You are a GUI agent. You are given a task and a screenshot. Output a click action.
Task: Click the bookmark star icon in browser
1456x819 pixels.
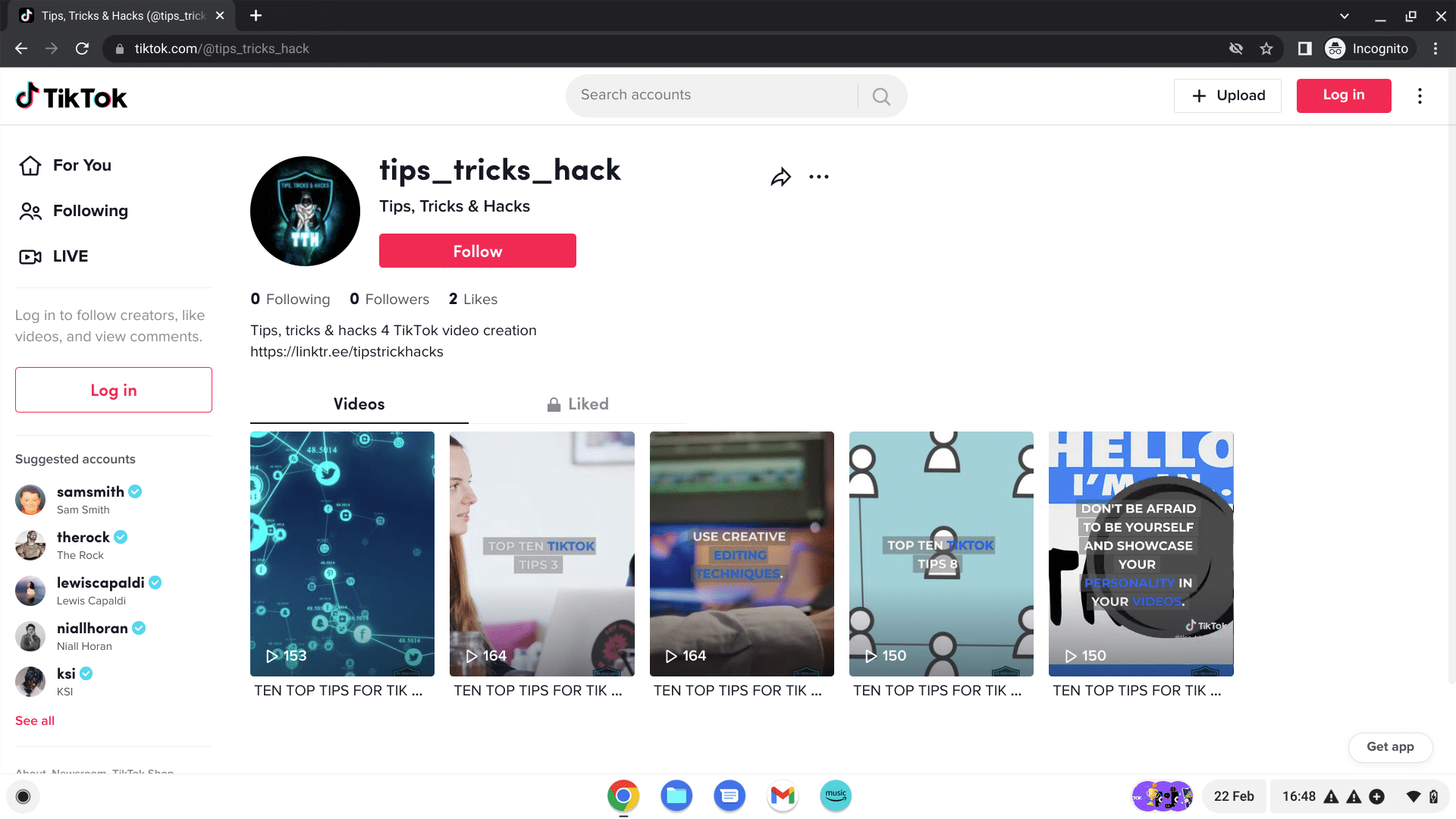coord(1265,48)
